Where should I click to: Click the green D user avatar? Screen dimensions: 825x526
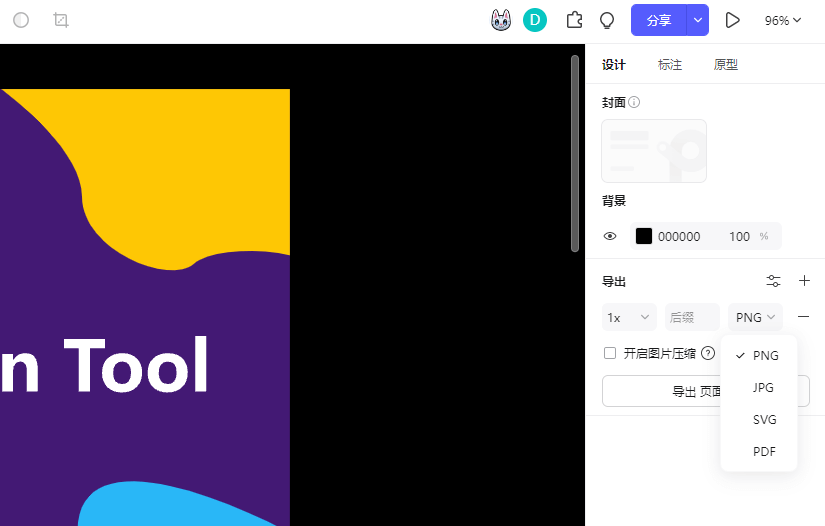click(x=535, y=21)
